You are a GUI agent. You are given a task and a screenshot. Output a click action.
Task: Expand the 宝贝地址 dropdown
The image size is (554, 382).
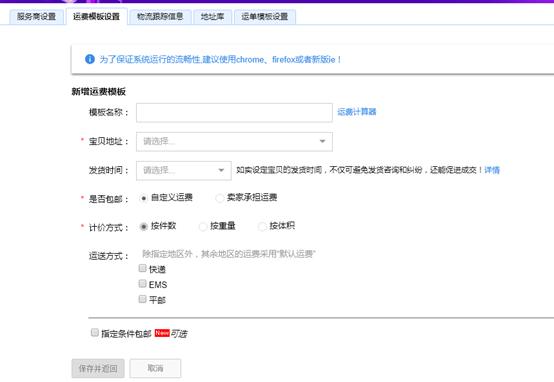point(234,141)
